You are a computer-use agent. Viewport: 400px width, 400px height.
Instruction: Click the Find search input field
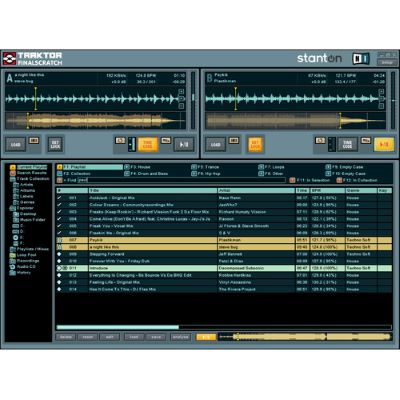click(182, 180)
